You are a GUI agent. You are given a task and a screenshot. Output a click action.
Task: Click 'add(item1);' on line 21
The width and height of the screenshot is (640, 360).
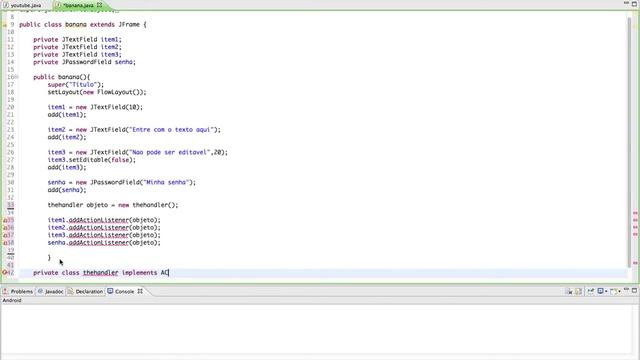coord(67,115)
